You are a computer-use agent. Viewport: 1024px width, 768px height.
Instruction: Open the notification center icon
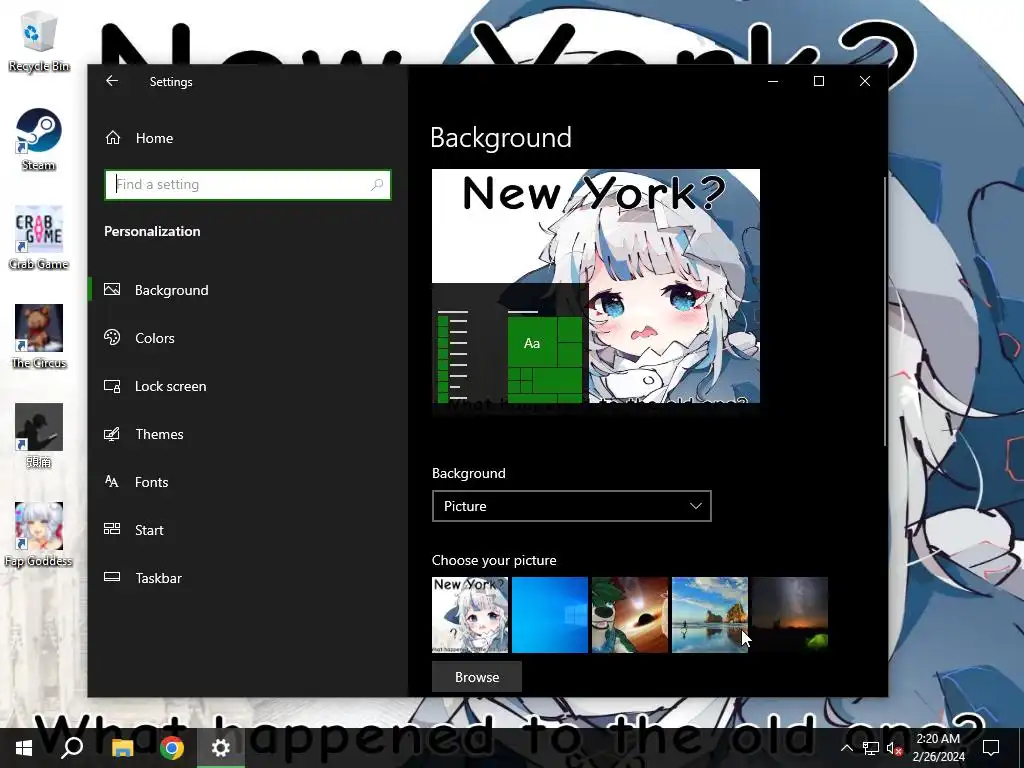tap(991, 748)
